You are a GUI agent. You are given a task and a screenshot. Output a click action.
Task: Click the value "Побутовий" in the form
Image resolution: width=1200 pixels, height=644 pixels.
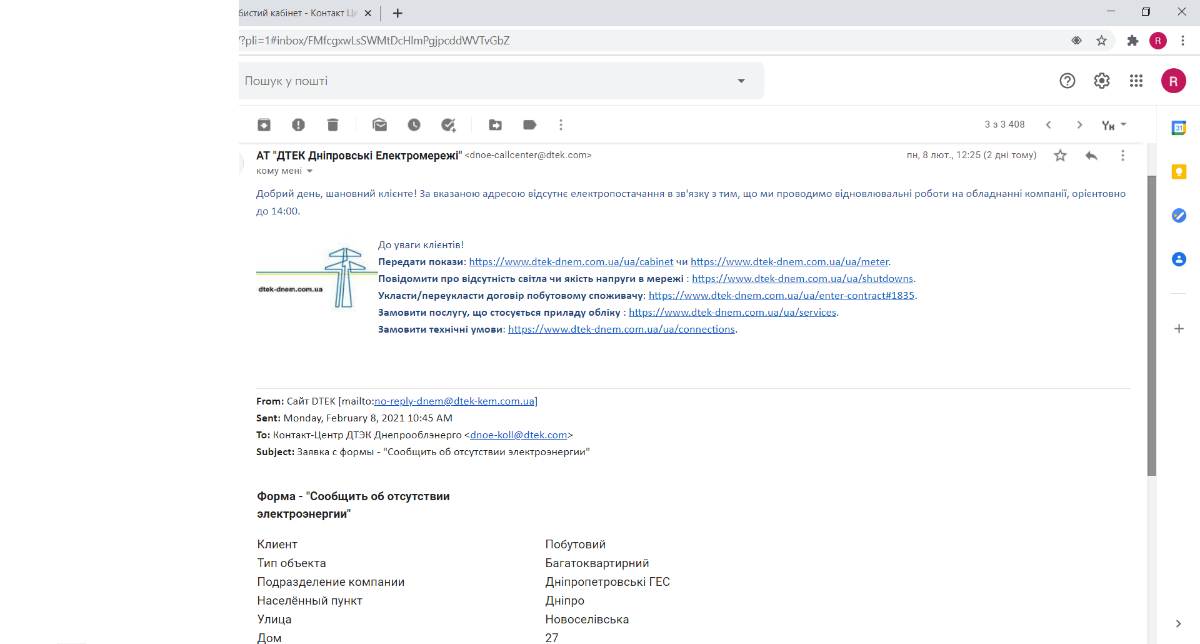[x=576, y=545]
